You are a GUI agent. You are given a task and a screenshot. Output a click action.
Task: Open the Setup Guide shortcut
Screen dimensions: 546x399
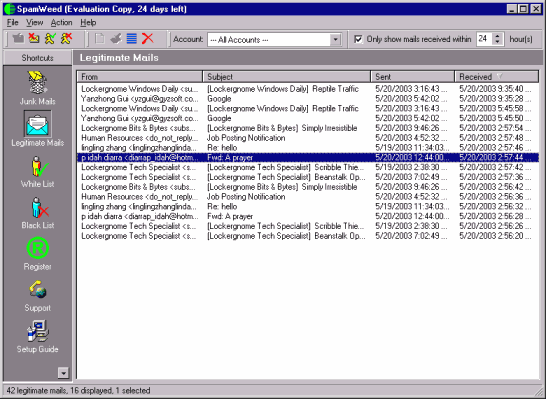pyautogui.click(x=38, y=337)
